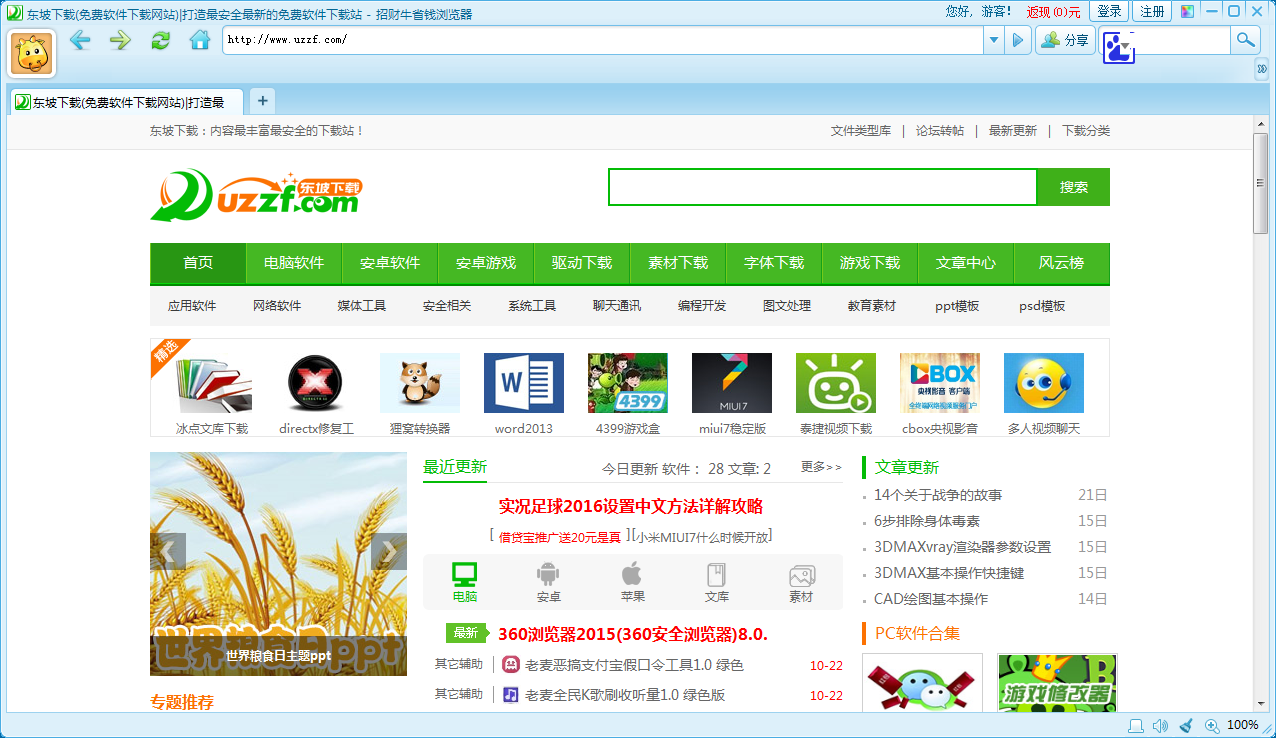The height and width of the screenshot is (738, 1276).
Task: Select the 素材 image category icon
Action: coord(801,576)
